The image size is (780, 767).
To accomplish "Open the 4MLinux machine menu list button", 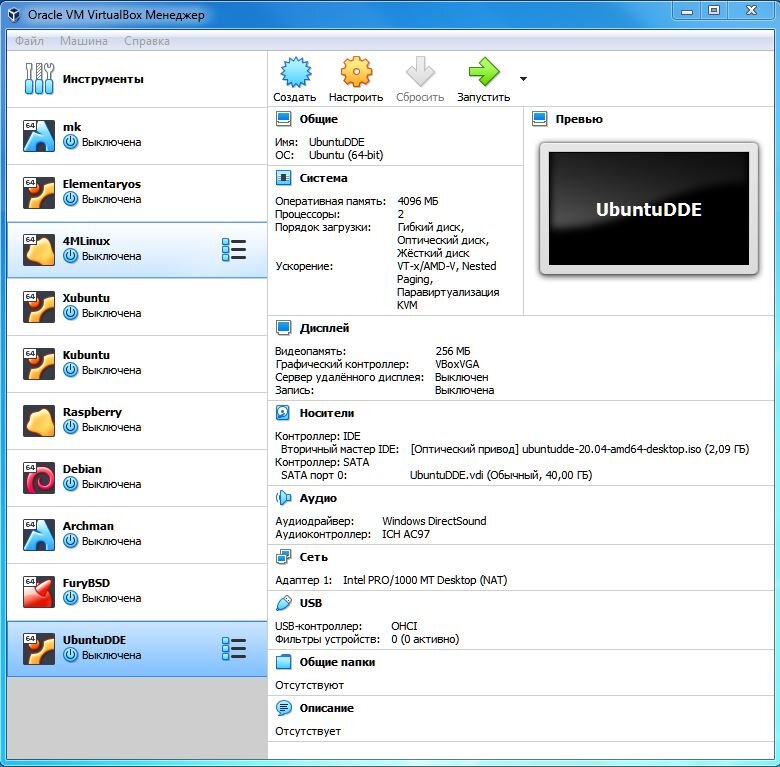I will click(234, 249).
